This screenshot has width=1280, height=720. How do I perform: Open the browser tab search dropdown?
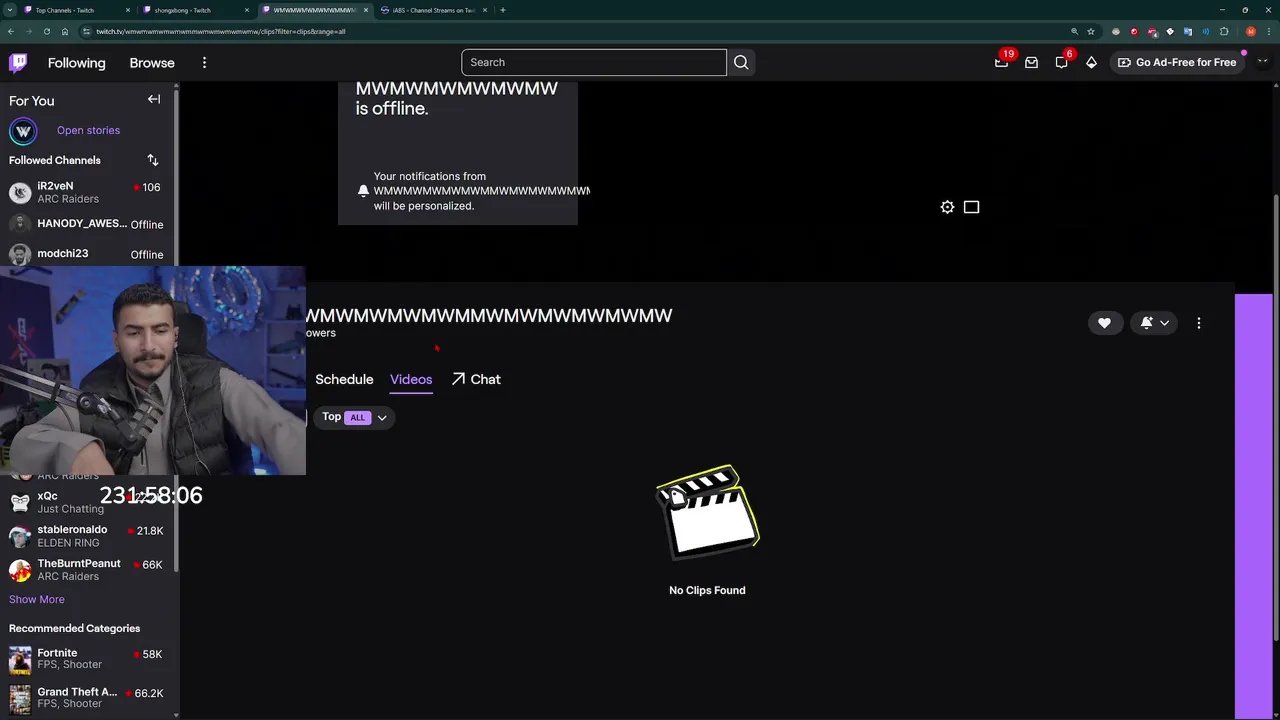[x=9, y=10]
